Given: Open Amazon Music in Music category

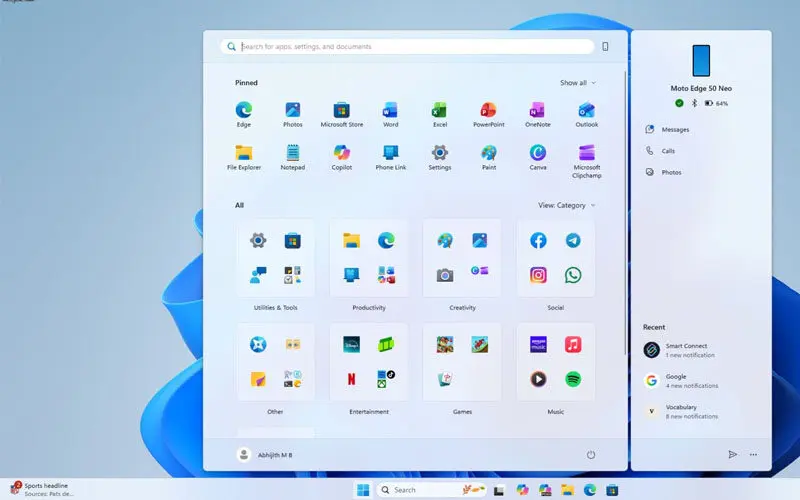Looking at the screenshot, I should [x=538, y=344].
